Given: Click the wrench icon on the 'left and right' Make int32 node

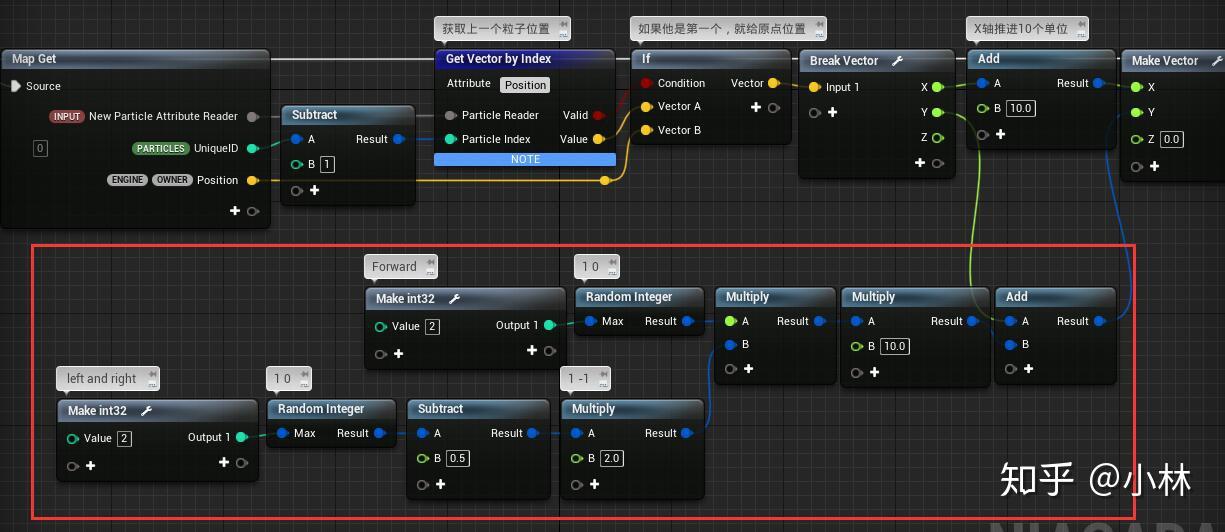Looking at the screenshot, I should click(x=146, y=410).
